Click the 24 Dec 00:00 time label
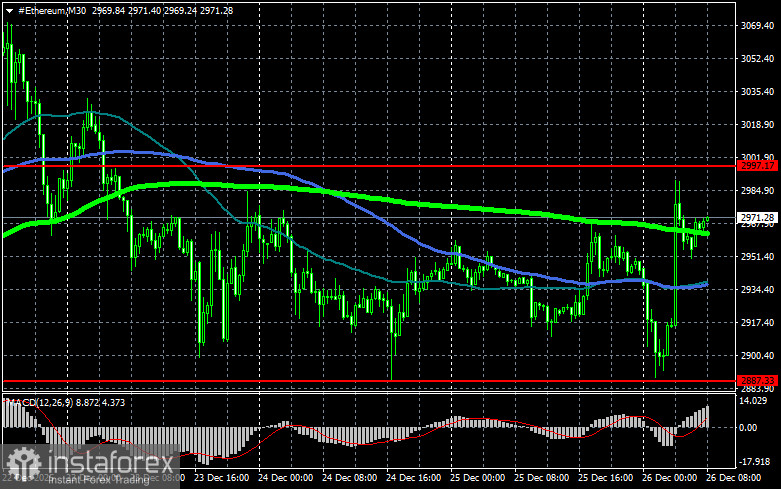The height and width of the screenshot is (489, 781). (x=286, y=478)
